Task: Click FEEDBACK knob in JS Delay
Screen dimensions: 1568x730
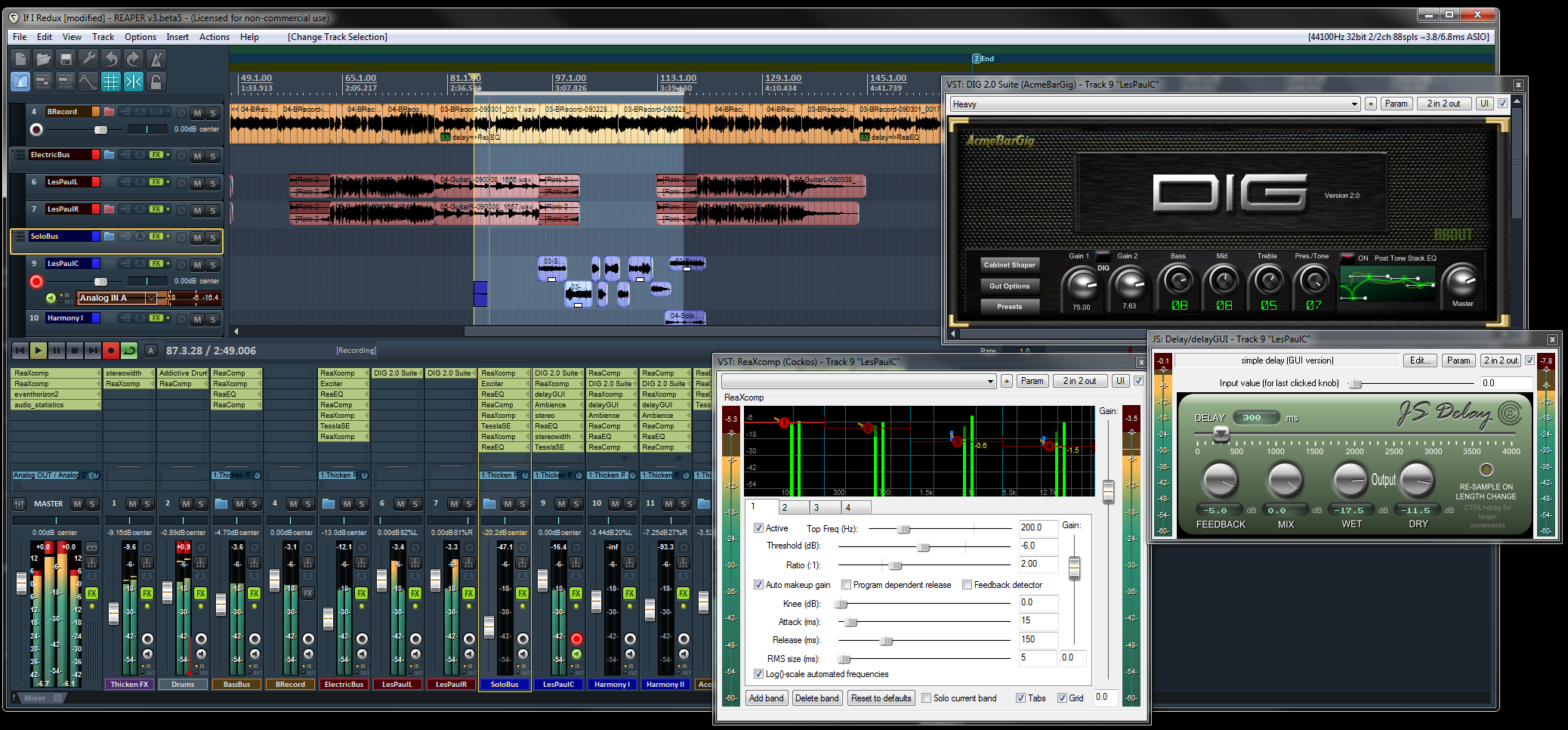Action: click(x=1219, y=481)
